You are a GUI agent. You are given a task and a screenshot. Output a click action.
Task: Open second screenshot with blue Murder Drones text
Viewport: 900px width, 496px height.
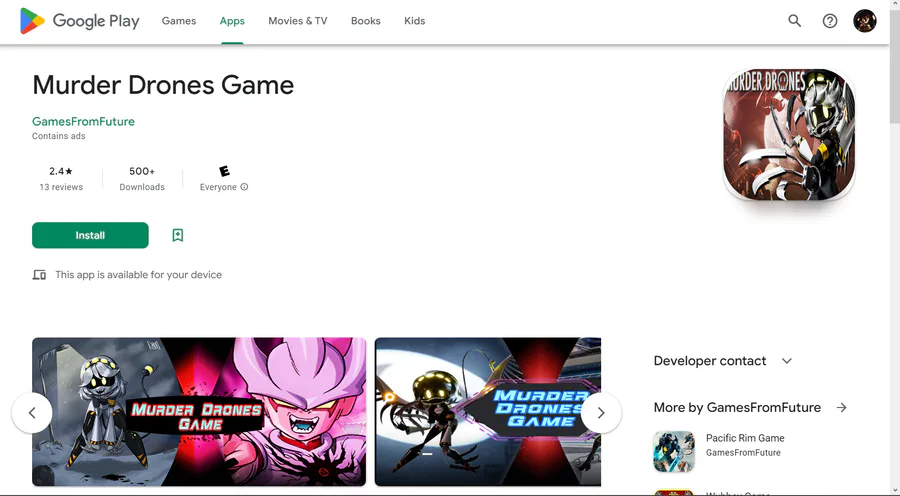coord(488,412)
